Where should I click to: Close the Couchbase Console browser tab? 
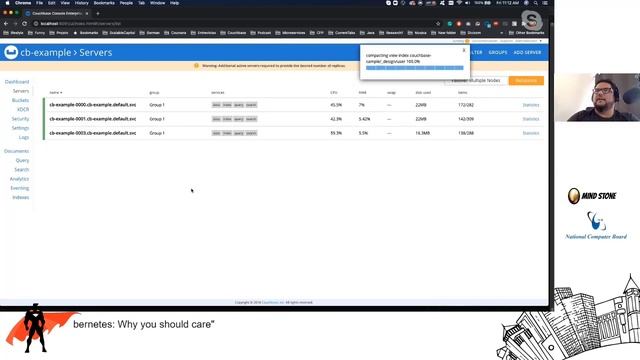[87, 13]
